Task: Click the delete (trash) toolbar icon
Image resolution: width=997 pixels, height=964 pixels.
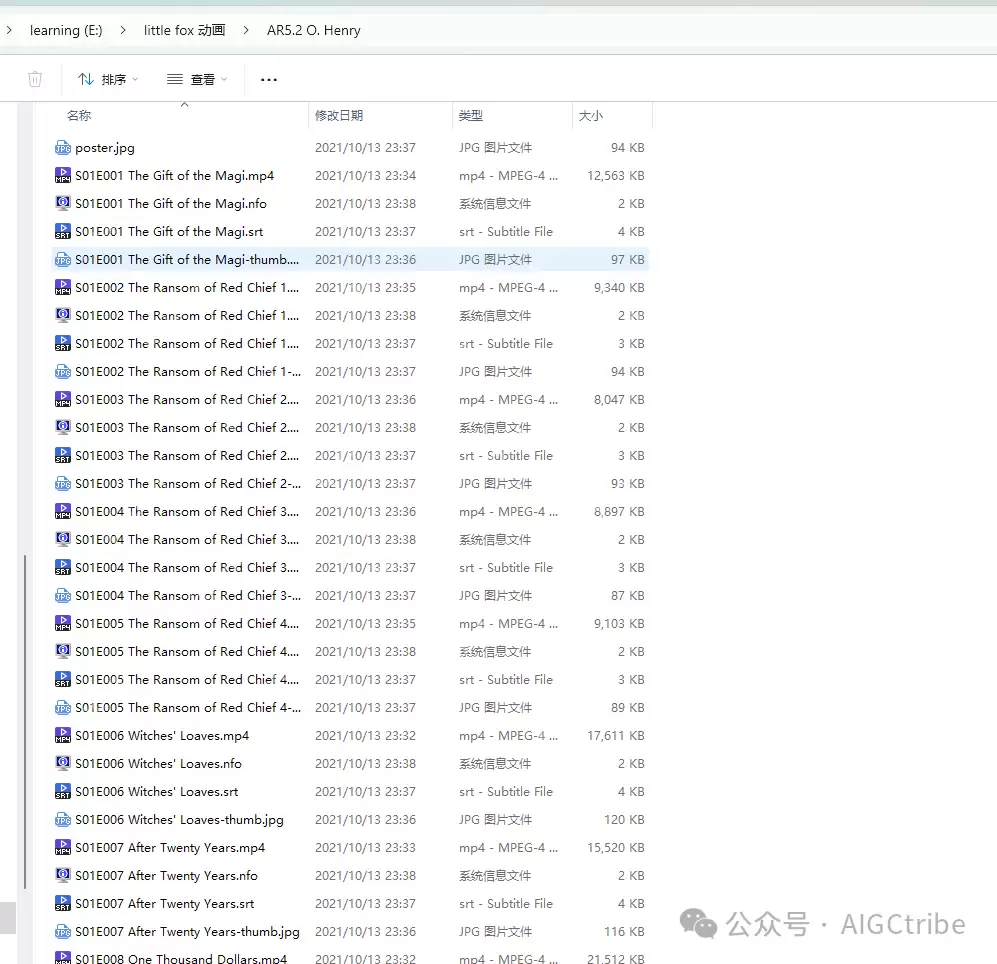Action: tap(35, 79)
